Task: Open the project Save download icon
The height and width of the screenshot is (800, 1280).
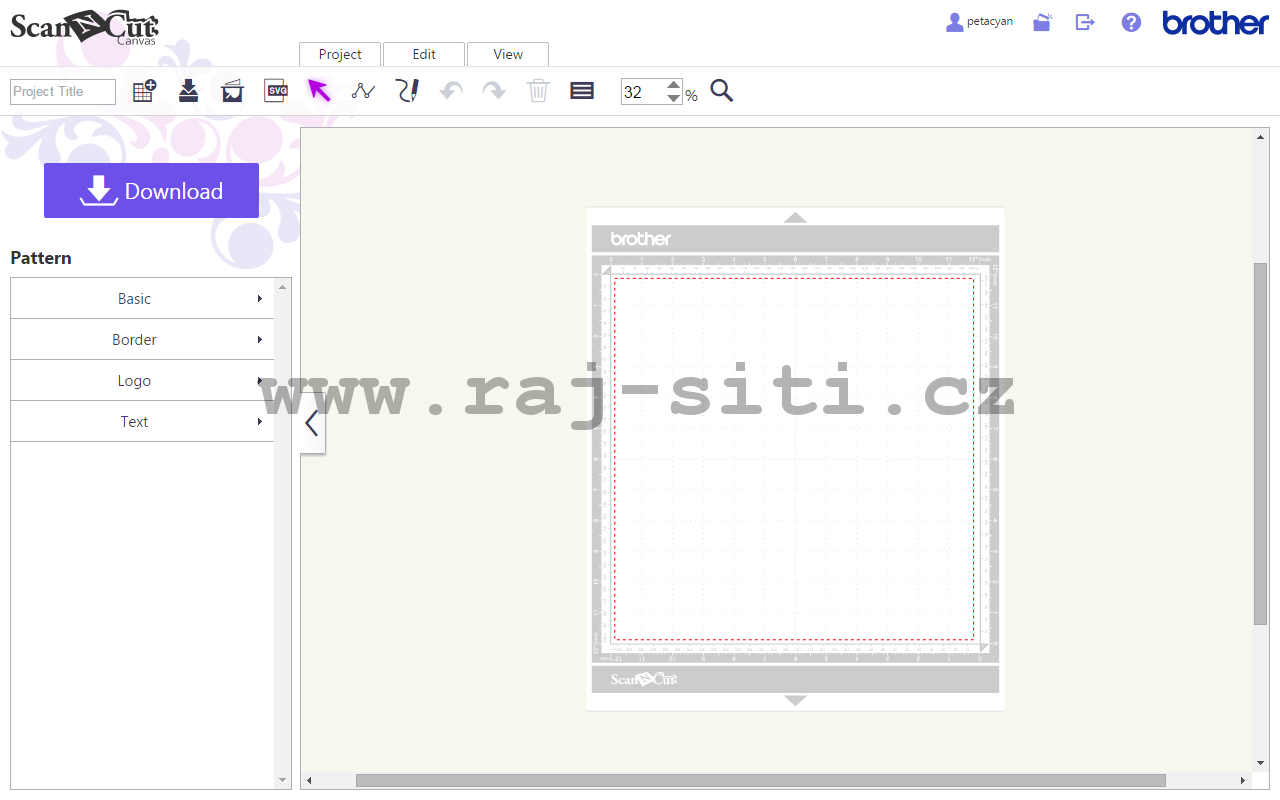Action: click(188, 90)
